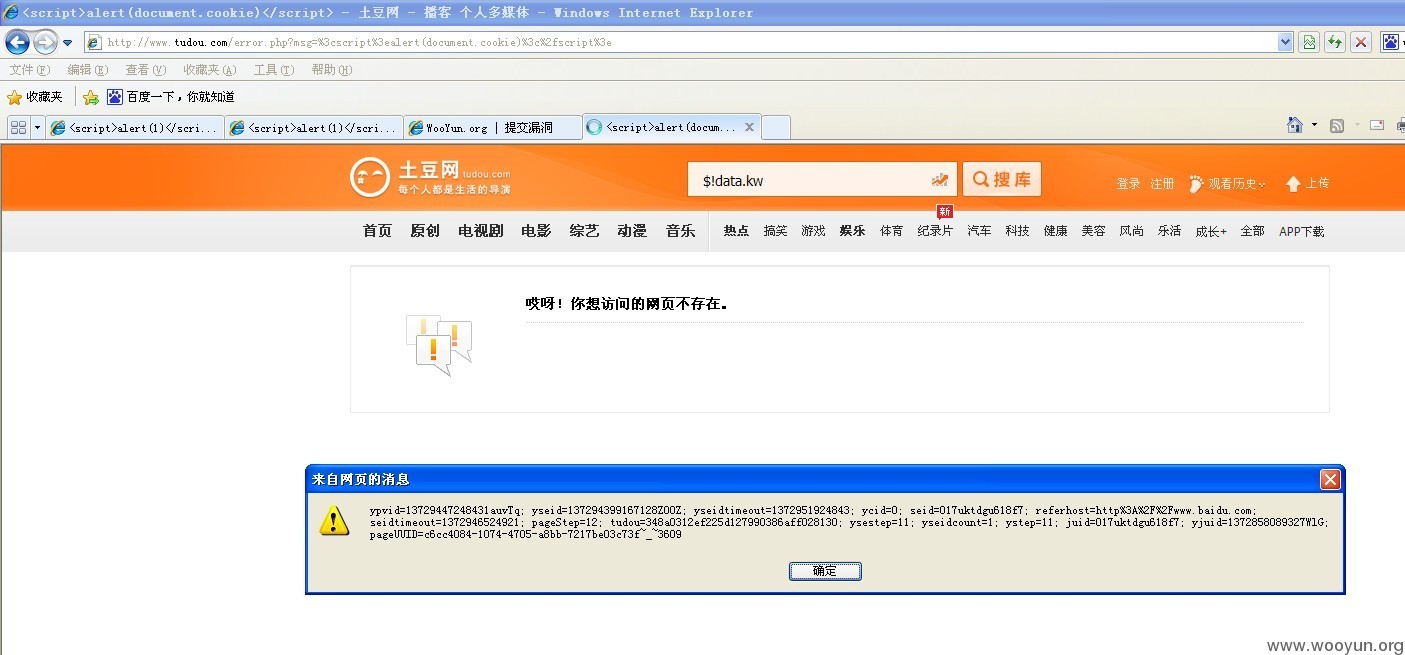Expand the 观看历史 dropdown
The width and height of the screenshot is (1405, 655).
[1237, 184]
